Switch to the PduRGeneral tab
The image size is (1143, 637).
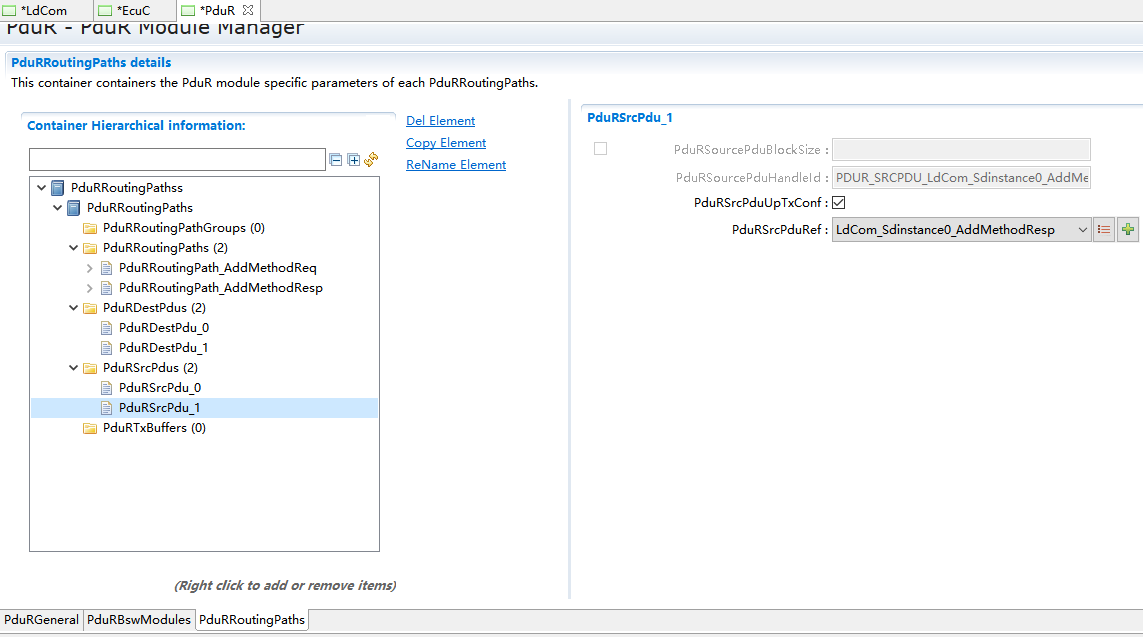(x=41, y=620)
